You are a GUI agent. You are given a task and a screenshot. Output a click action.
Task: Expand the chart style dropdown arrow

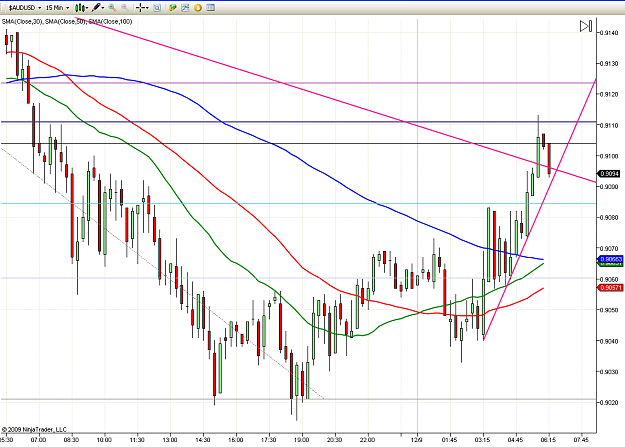pyautogui.click(x=86, y=8)
